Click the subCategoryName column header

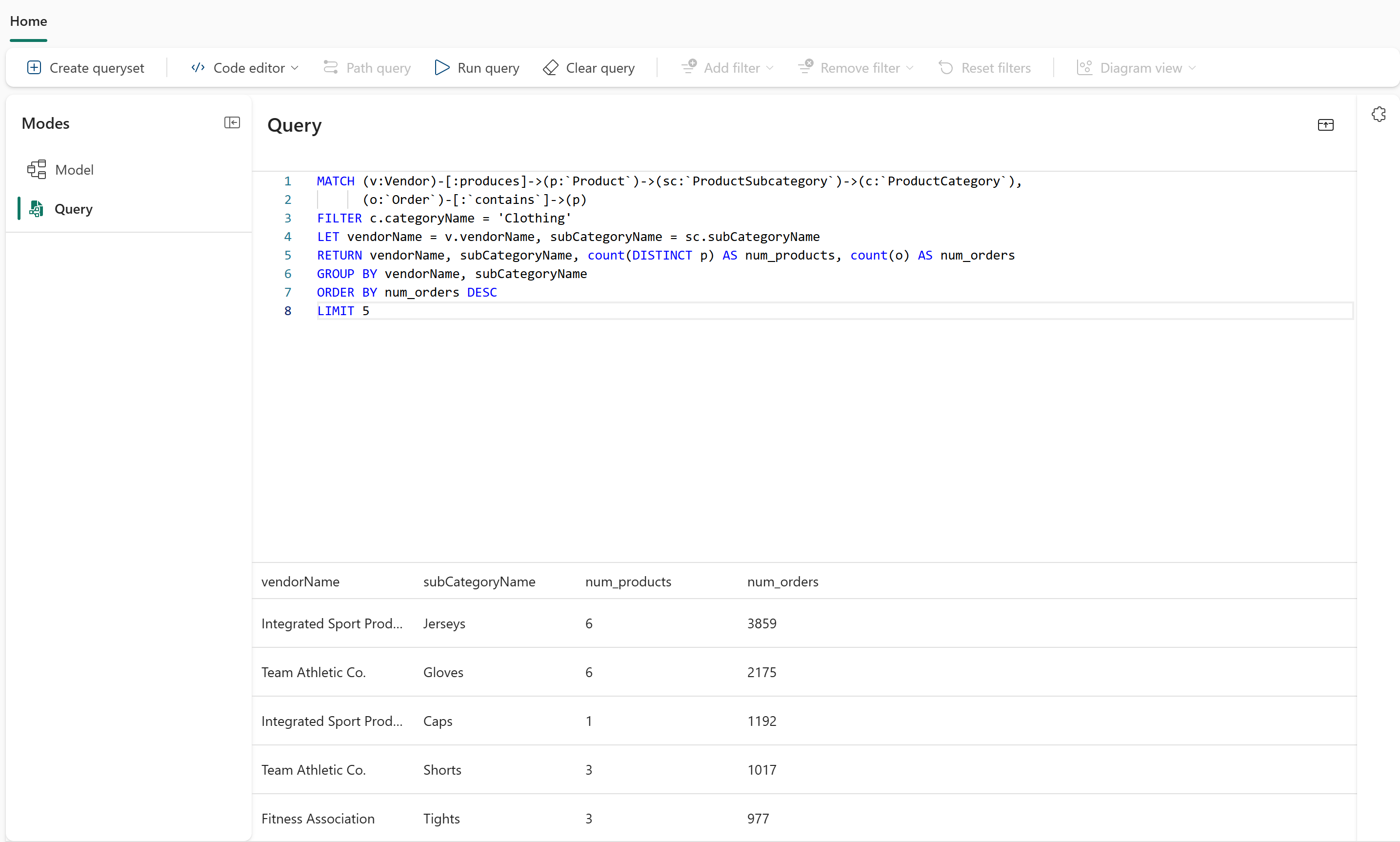480,581
